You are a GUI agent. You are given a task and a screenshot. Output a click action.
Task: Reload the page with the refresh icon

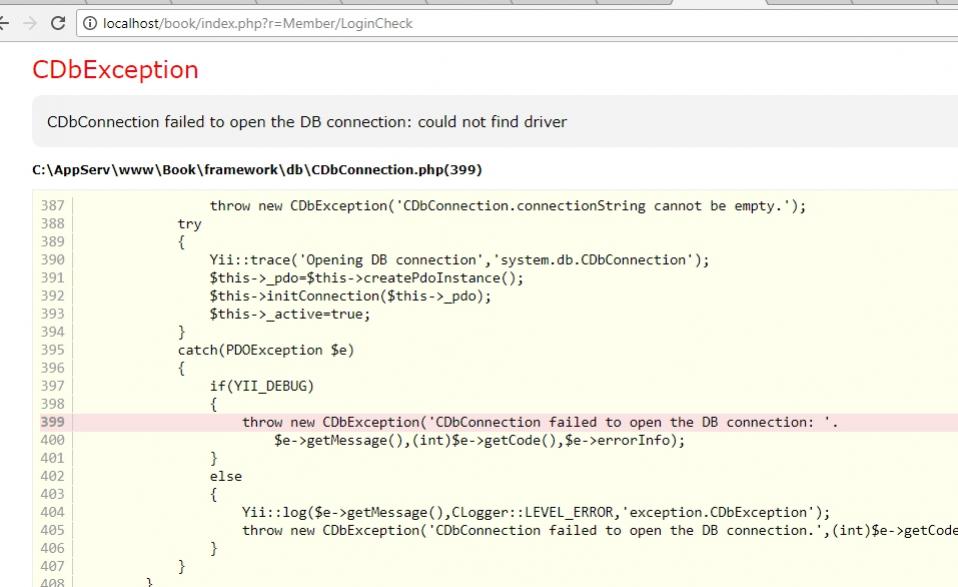58,23
